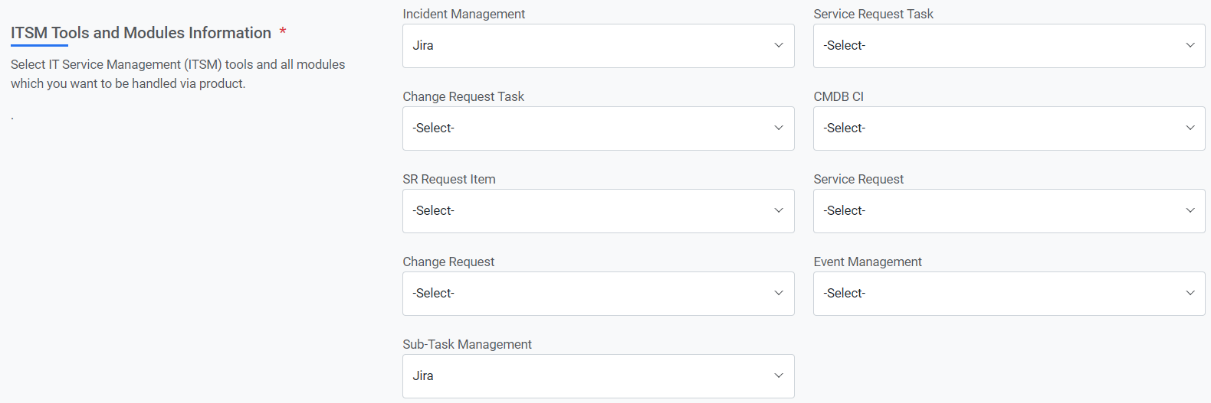This screenshot has height=403, width=1211.
Task: Open the Service Request dropdown
Action: [1009, 211]
